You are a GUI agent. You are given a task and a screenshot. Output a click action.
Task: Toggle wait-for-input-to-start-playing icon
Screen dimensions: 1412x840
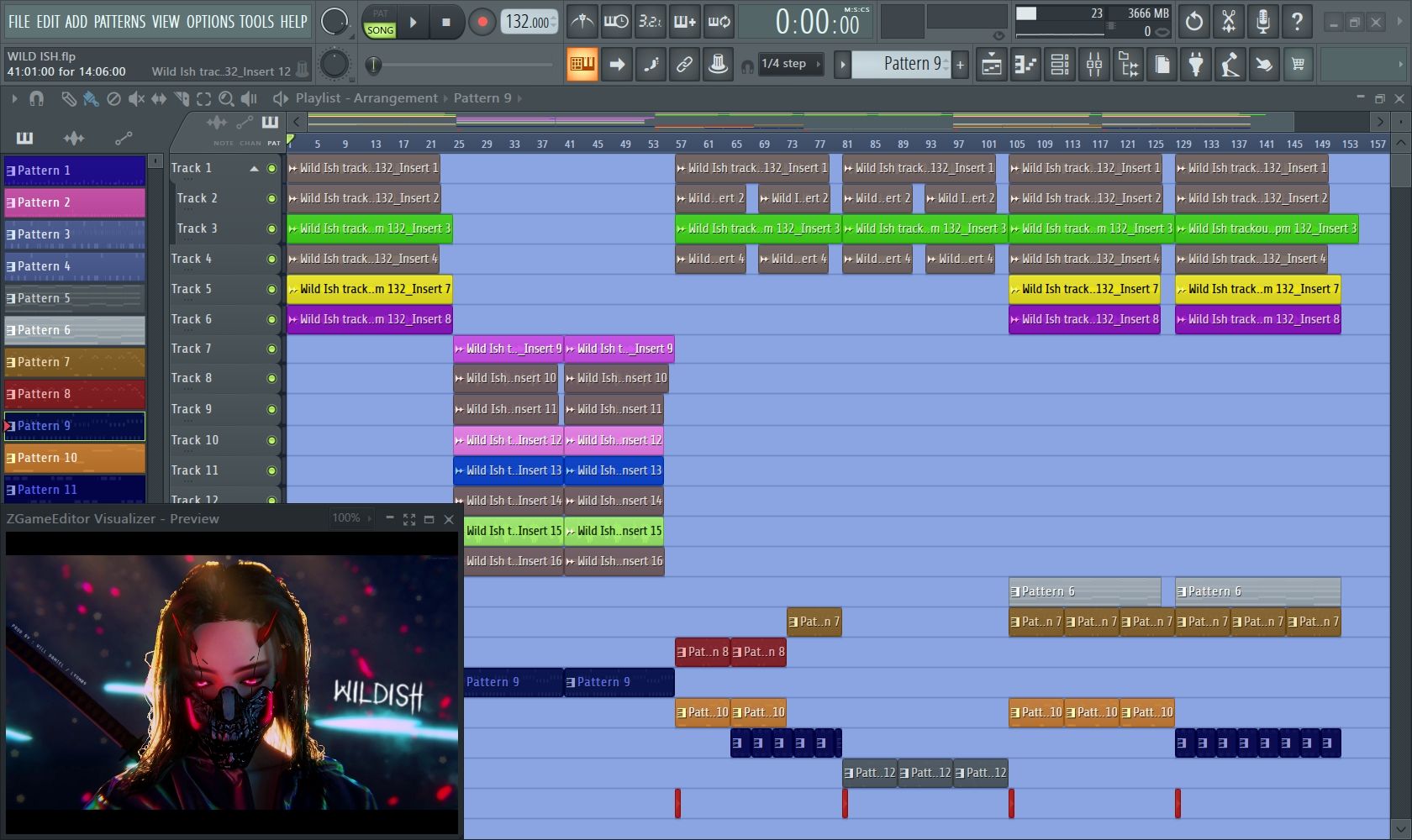click(x=616, y=22)
